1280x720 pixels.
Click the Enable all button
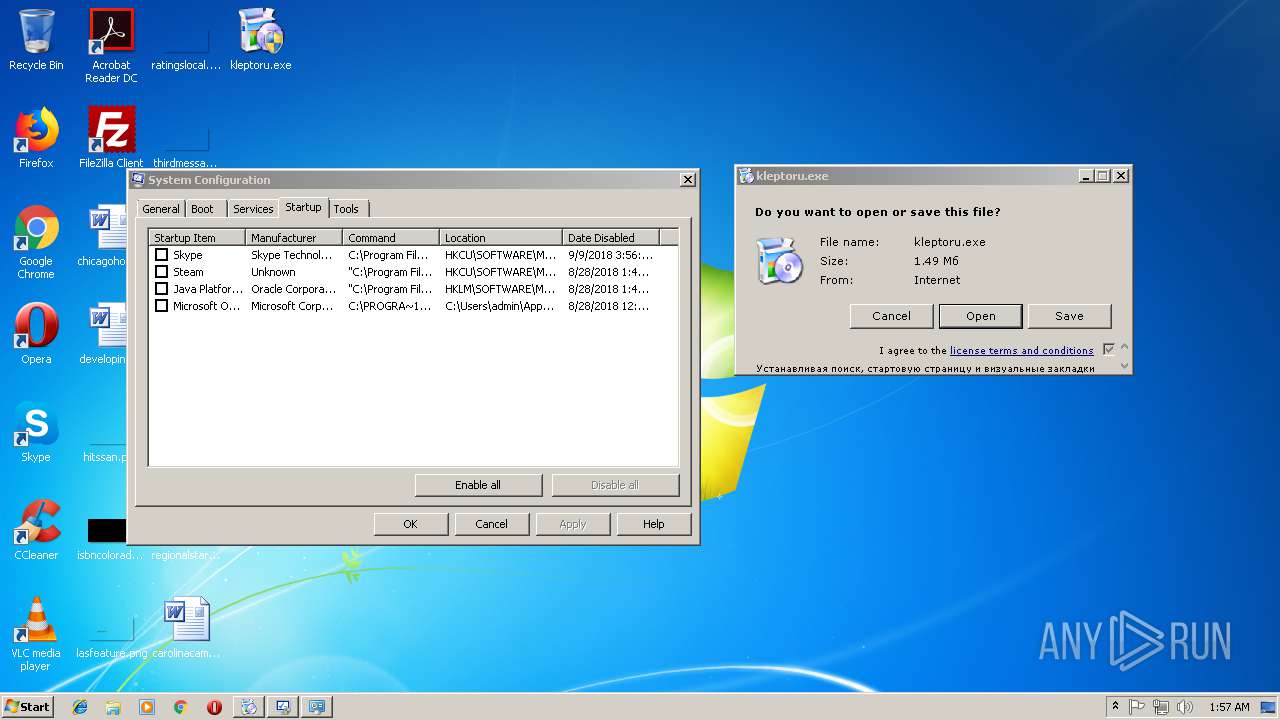pyautogui.click(x=478, y=485)
